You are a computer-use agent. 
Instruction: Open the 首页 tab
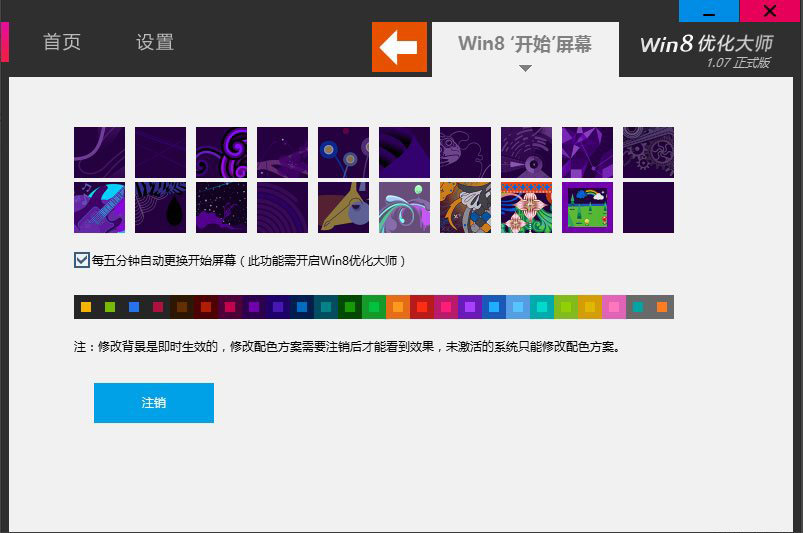[62, 42]
